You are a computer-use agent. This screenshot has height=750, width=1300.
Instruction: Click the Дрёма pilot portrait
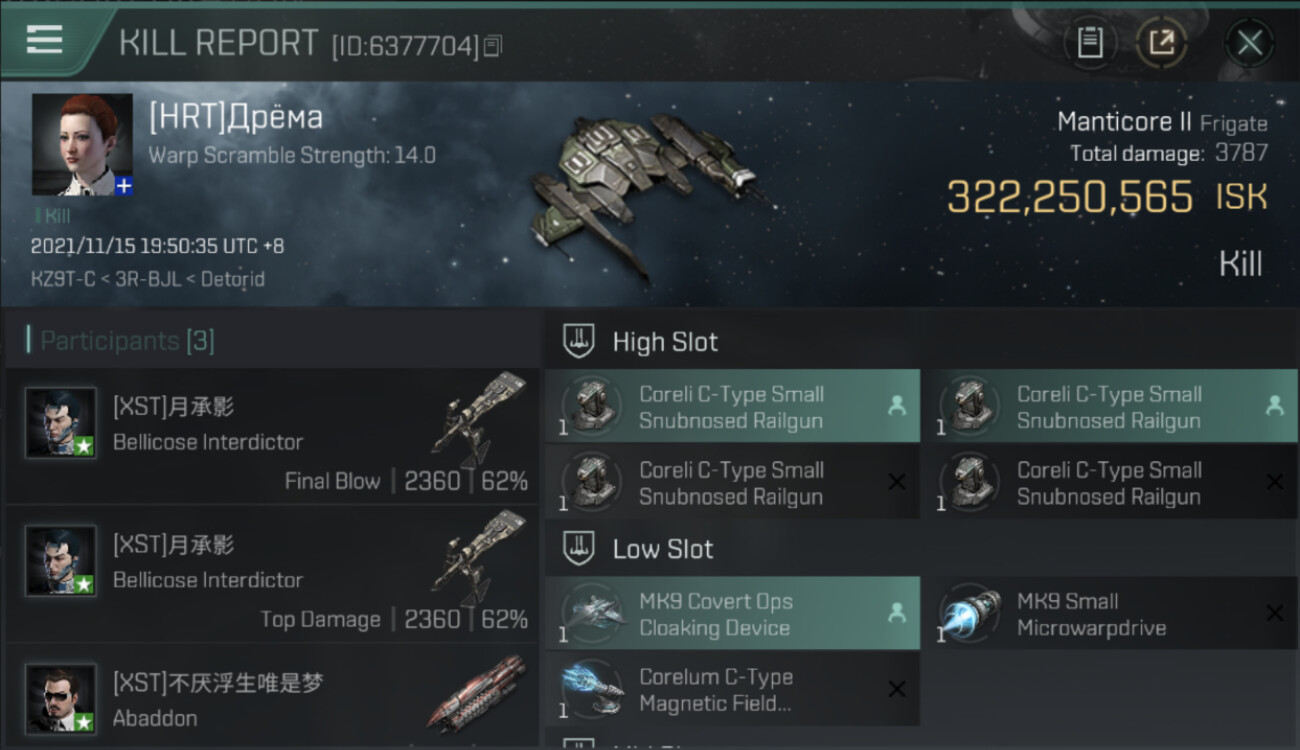[82, 145]
